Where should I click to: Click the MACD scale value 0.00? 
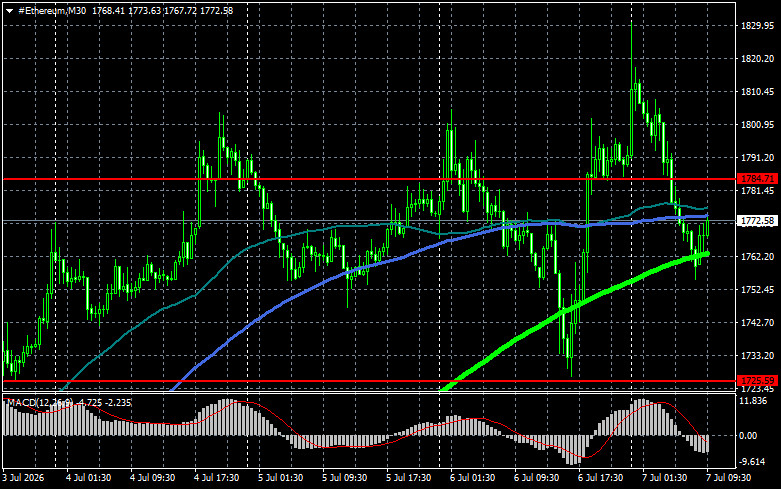coord(749,436)
